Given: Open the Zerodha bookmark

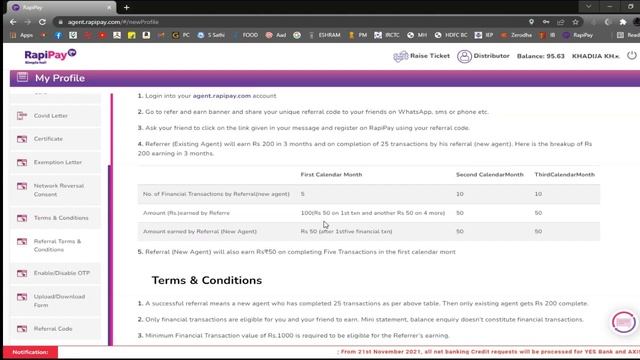Looking at the screenshot, I should pos(516,36).
